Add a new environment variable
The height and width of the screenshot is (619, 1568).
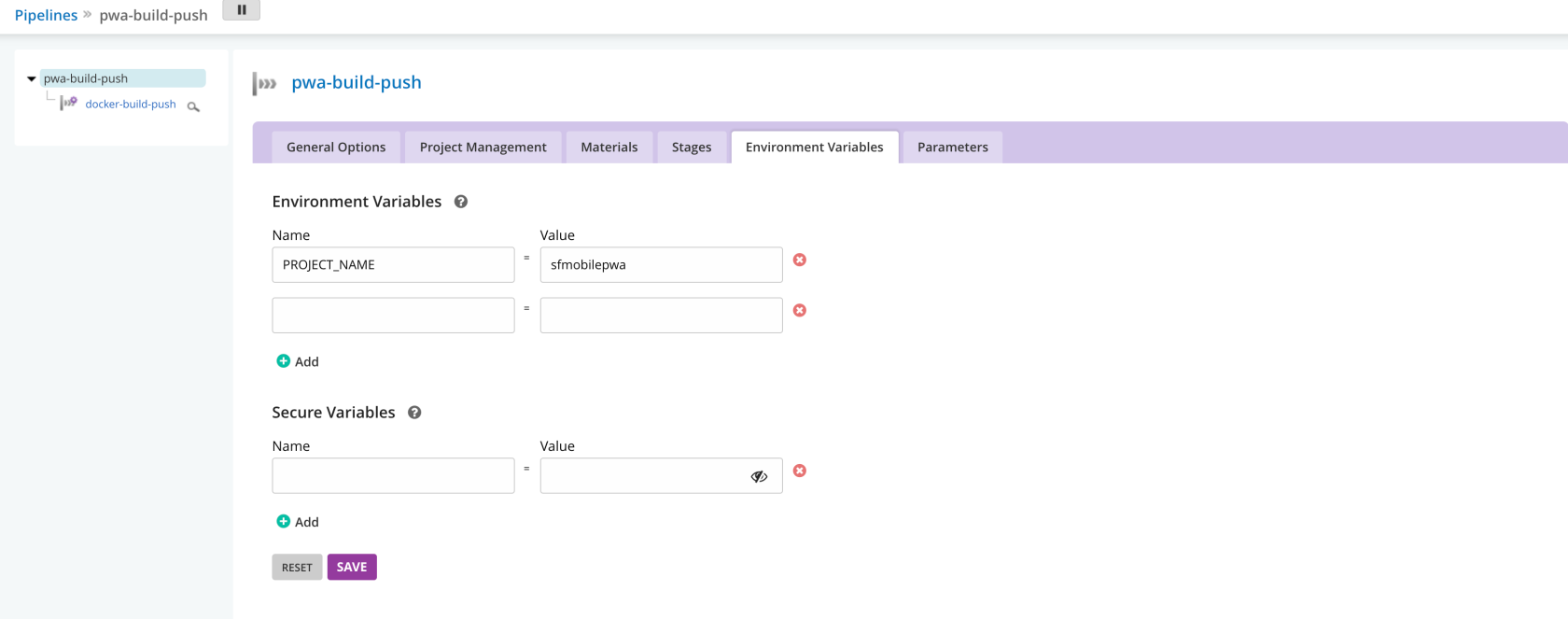[298, 361]
